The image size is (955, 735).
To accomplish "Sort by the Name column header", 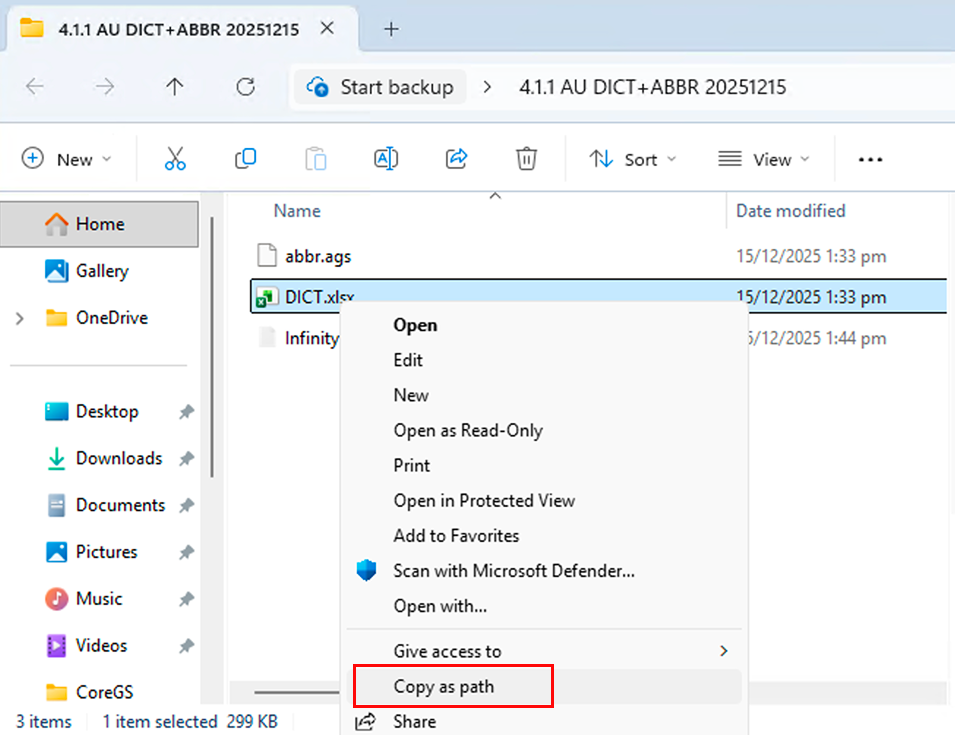I will coord(297,211).
